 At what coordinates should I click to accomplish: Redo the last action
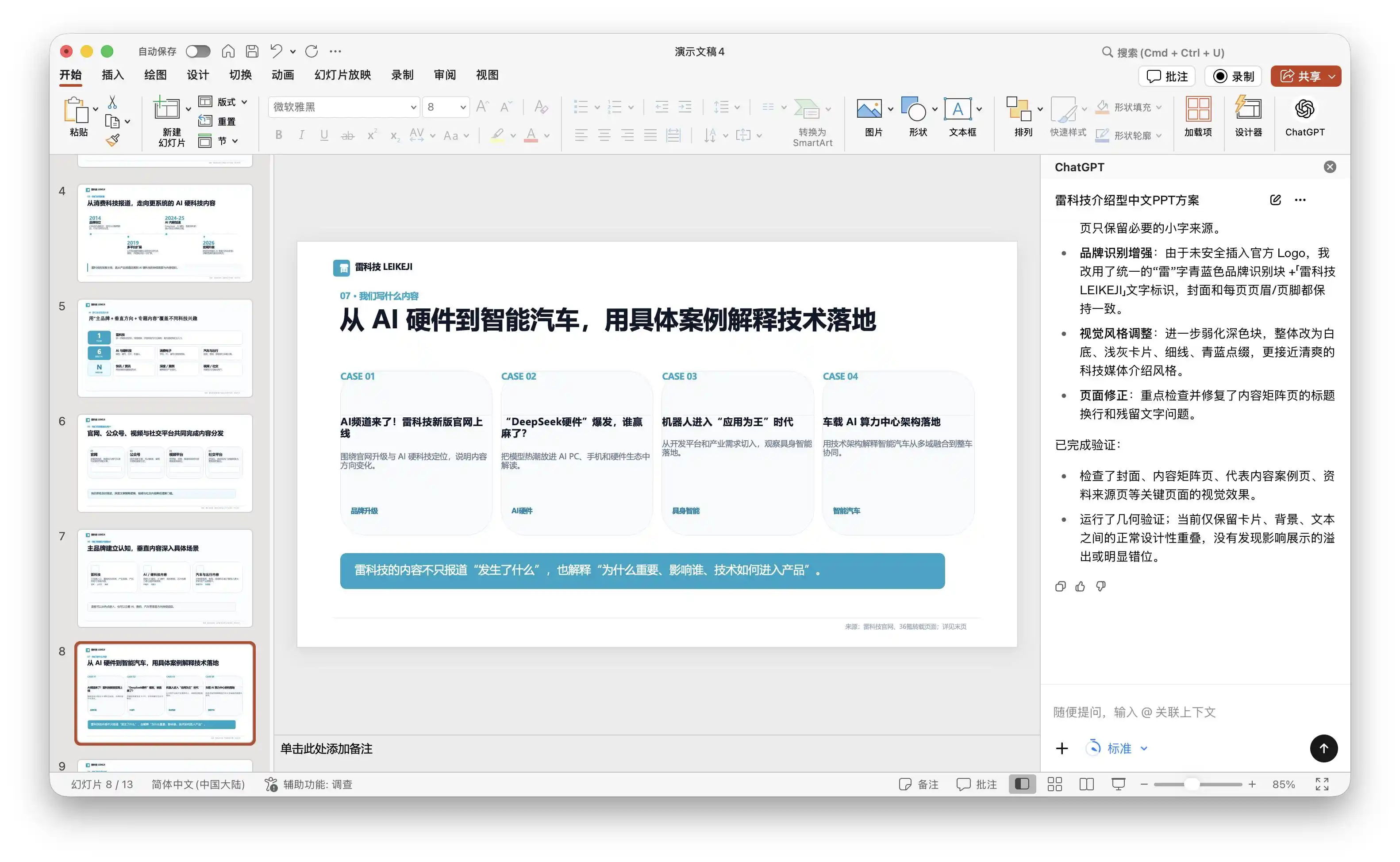[311, 51]
